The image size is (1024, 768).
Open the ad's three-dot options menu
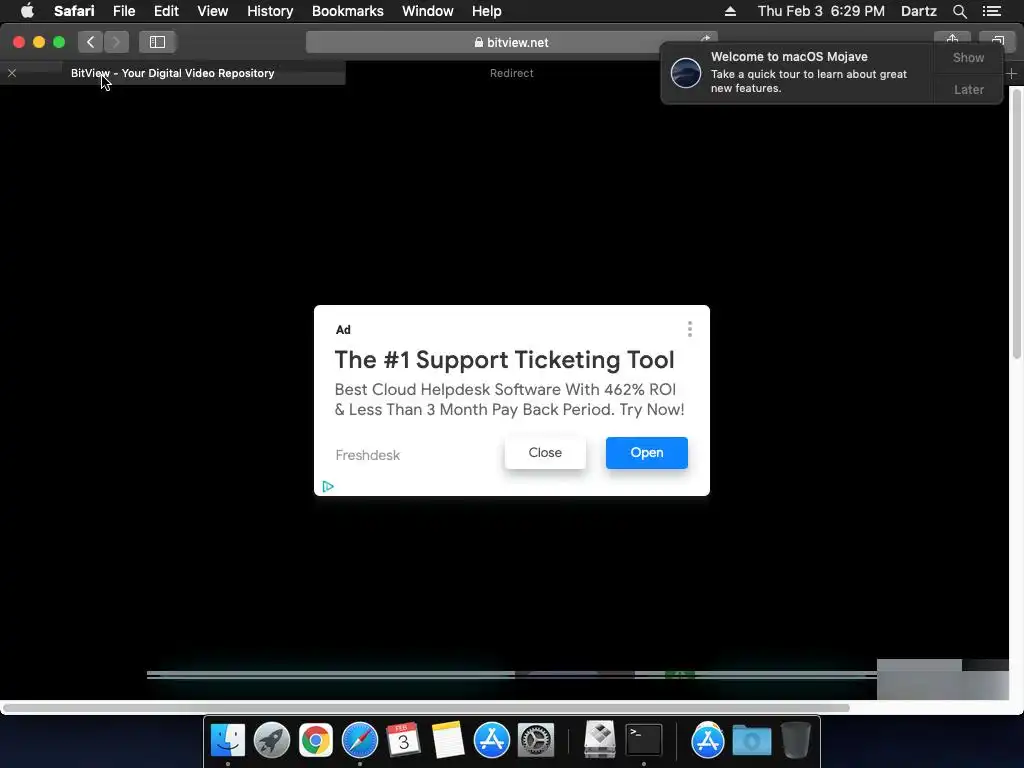click(690, 329)
